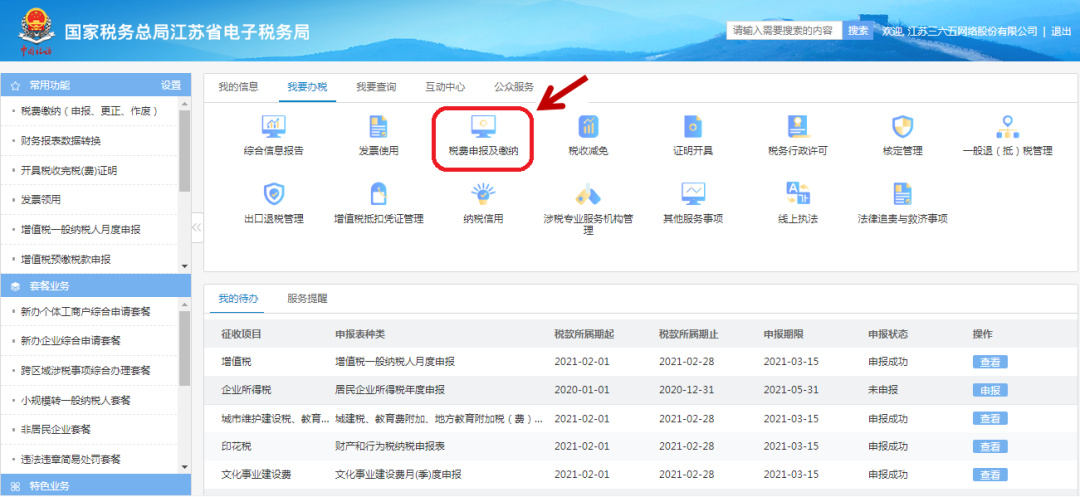The image size is (1080, 497).
Task: Collapse the left sidebar with the double-chevron handle
Action: (x=197, y=228)
